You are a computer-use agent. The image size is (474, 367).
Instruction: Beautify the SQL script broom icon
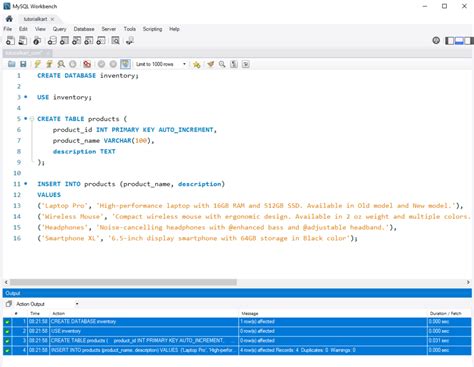[x=210, y=64]
